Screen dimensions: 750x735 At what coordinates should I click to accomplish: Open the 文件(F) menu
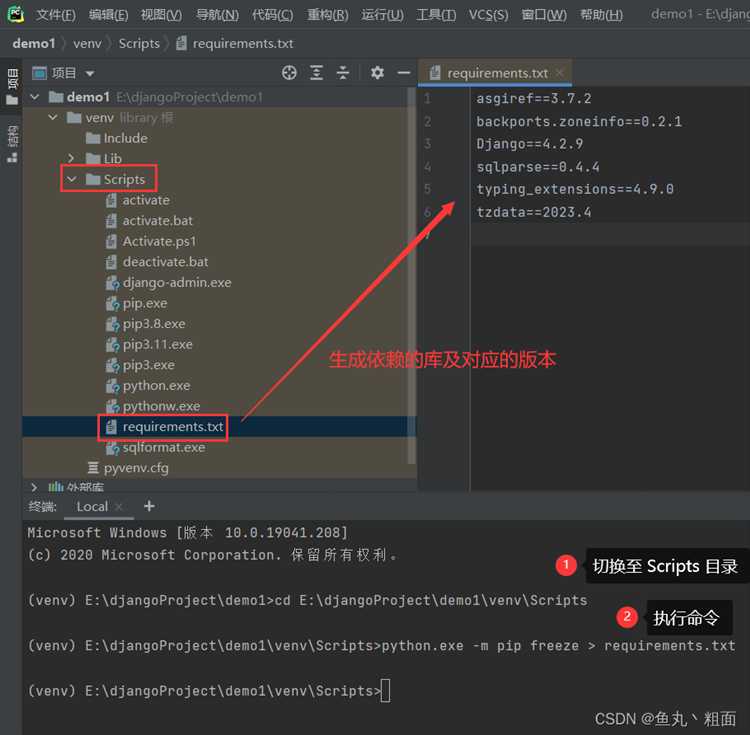55,15
